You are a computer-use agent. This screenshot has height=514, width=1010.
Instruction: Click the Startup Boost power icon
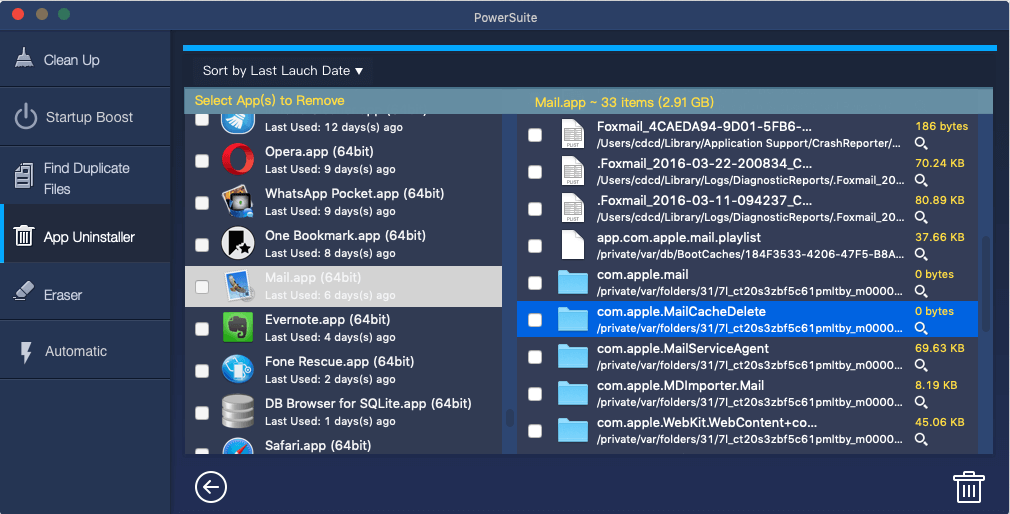25,117
